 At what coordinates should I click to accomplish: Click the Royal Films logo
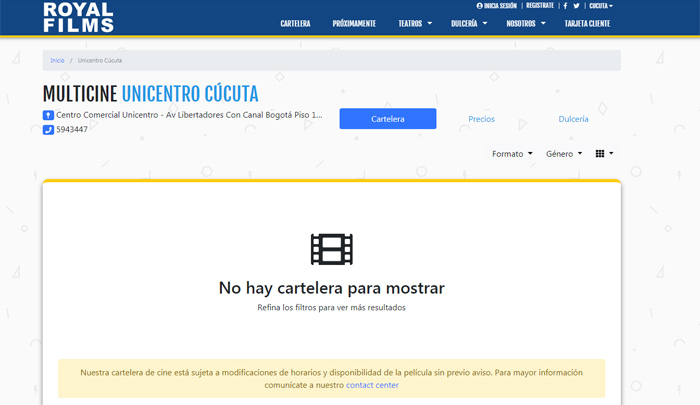[x=78, y=16]
